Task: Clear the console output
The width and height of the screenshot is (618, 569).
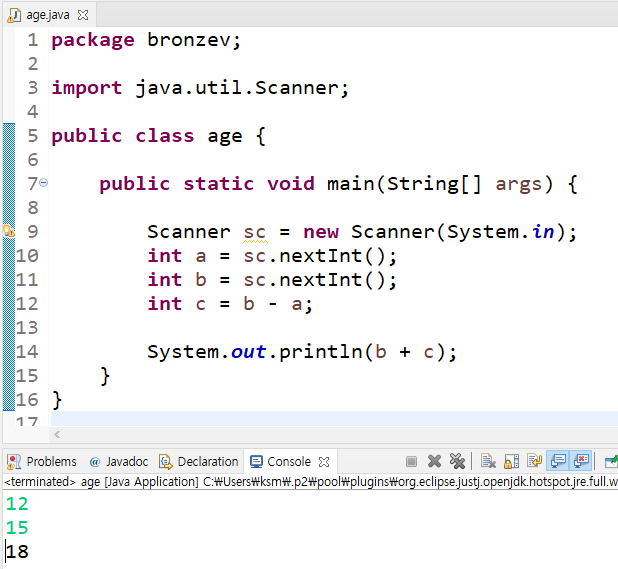Action: (x=488, y=461)
